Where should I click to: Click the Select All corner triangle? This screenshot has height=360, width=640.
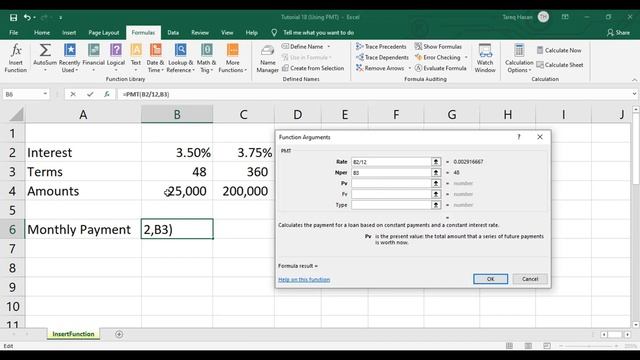[x=16, y=114]
